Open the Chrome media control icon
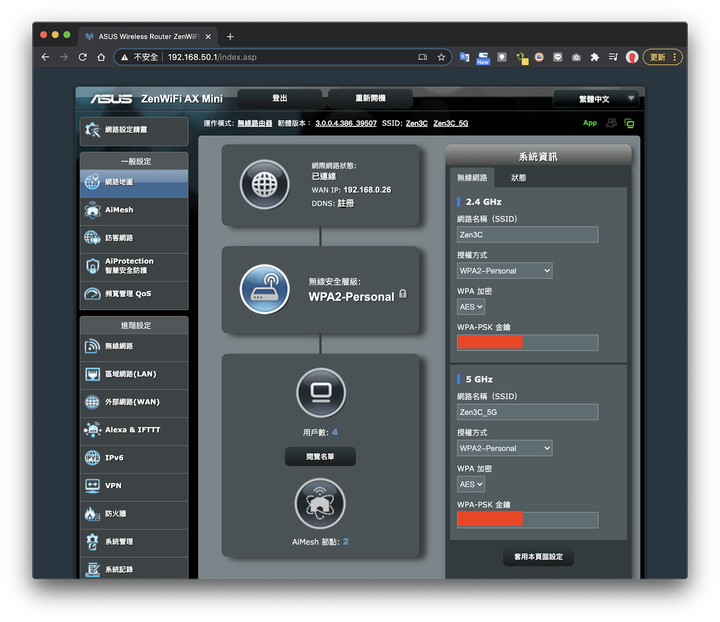The height and width of the screenshot is (622, 720). coord(613,57)
